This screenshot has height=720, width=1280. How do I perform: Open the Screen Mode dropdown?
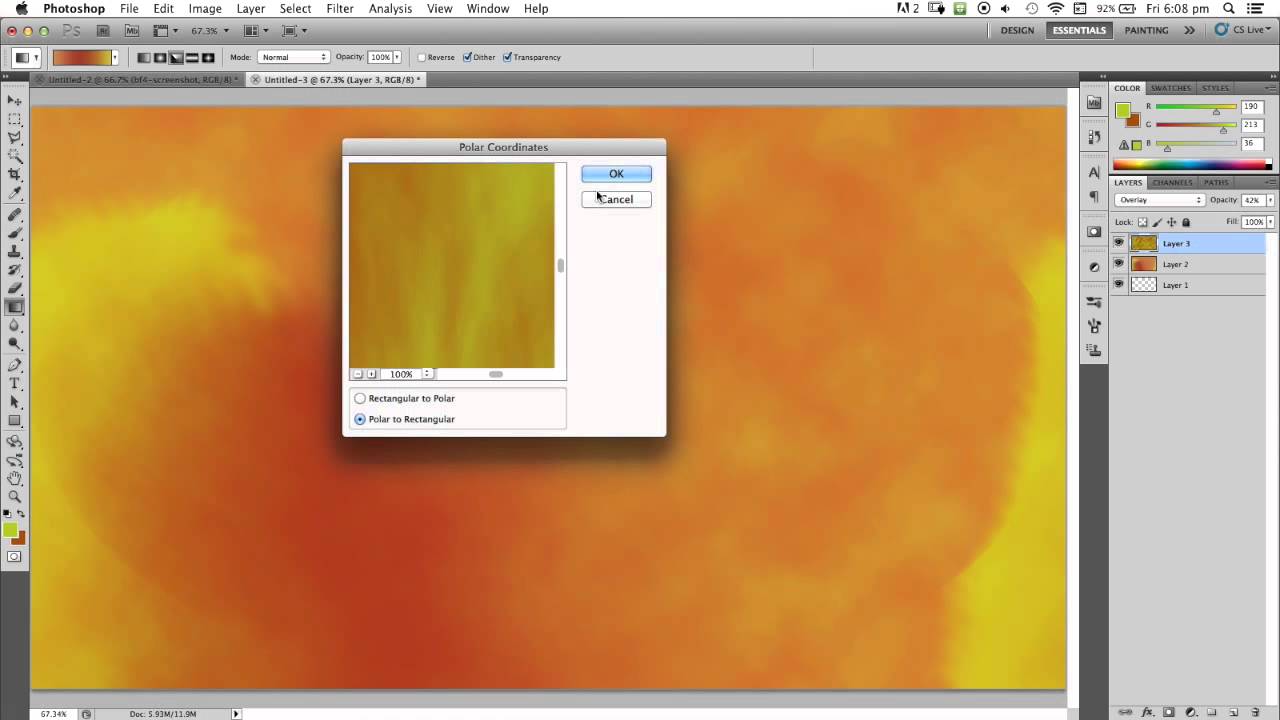click(x=295, y=31)
